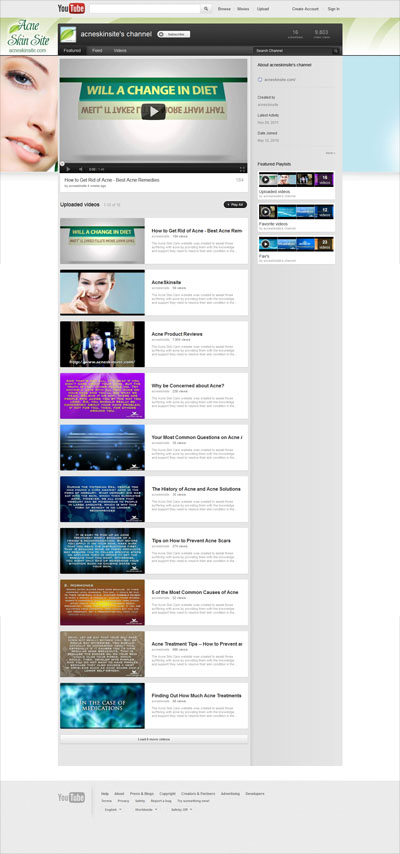Click the small play control in the player bar
This screenshot has width=400, height=854.
click(68, 169)
